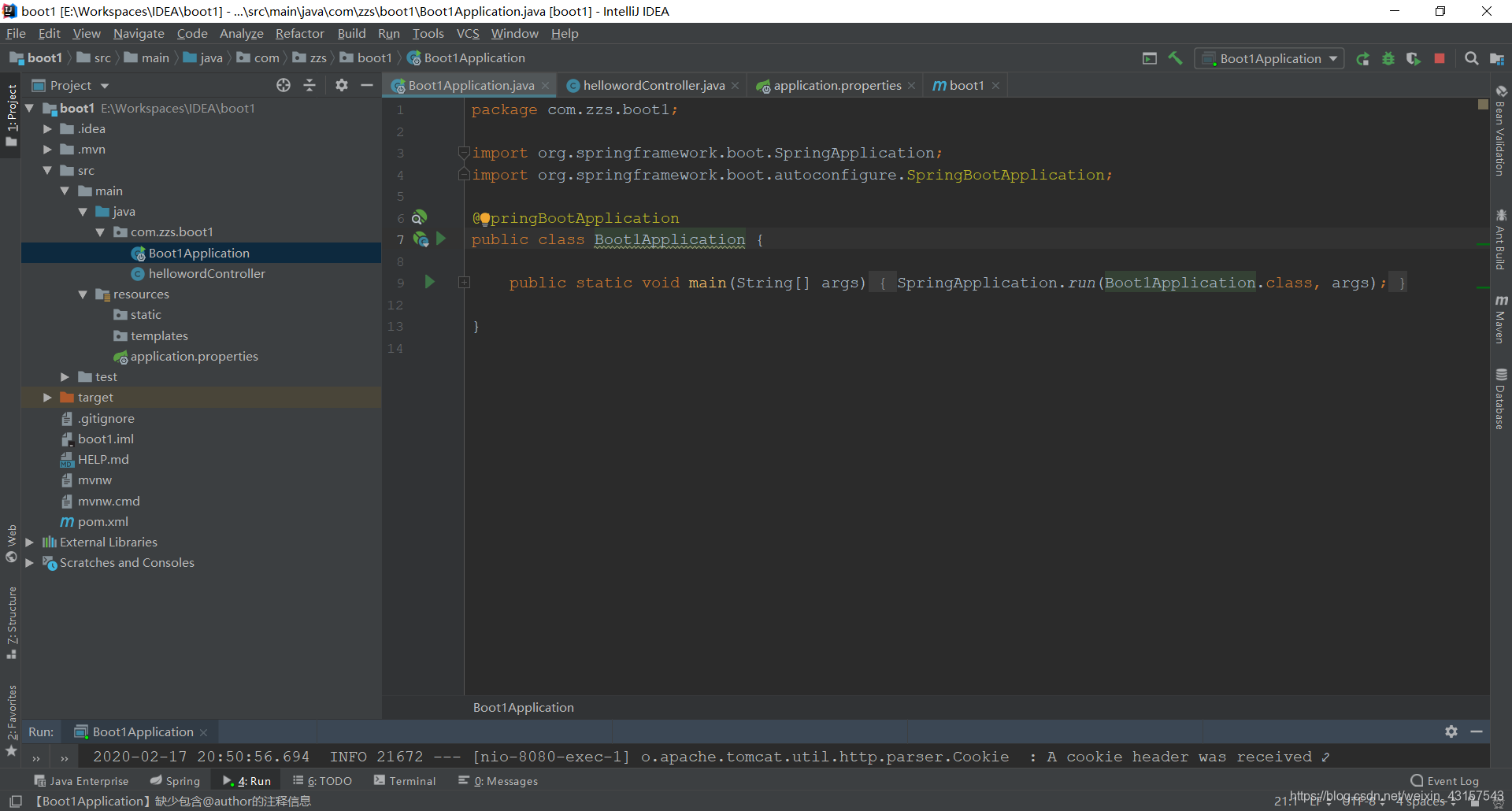Click the Debug bug icon
The height and width of the screenshot is (811, 1512).
pyautogui.click(x=1388, y=59)
